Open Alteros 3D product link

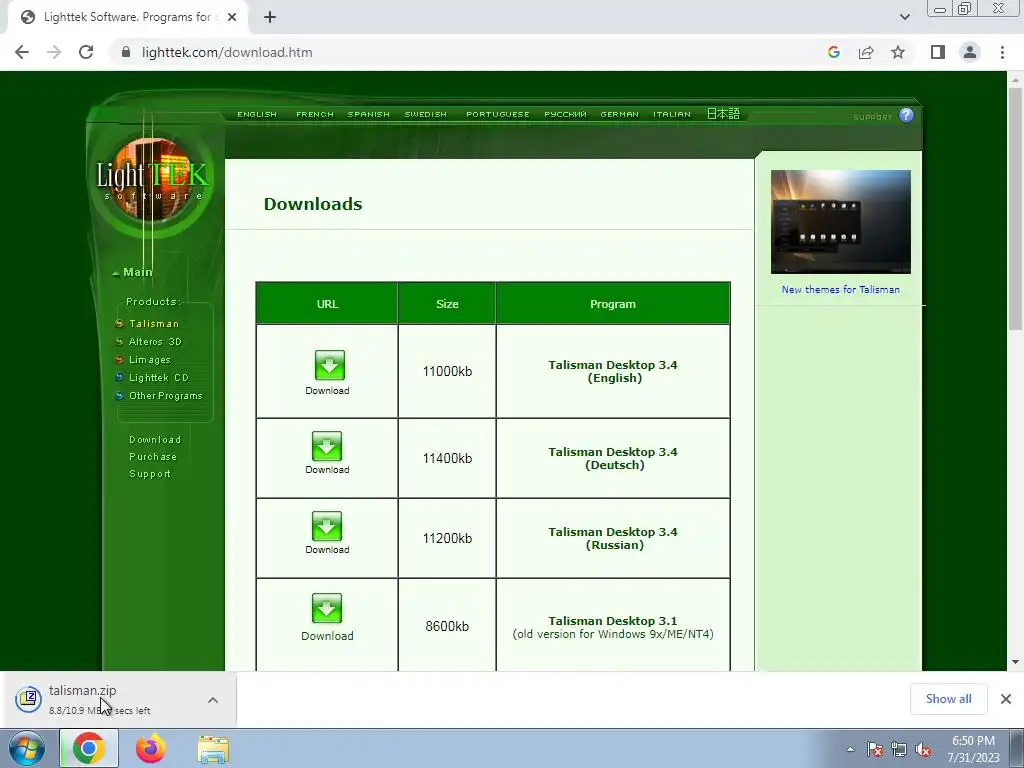click(155, 342)
